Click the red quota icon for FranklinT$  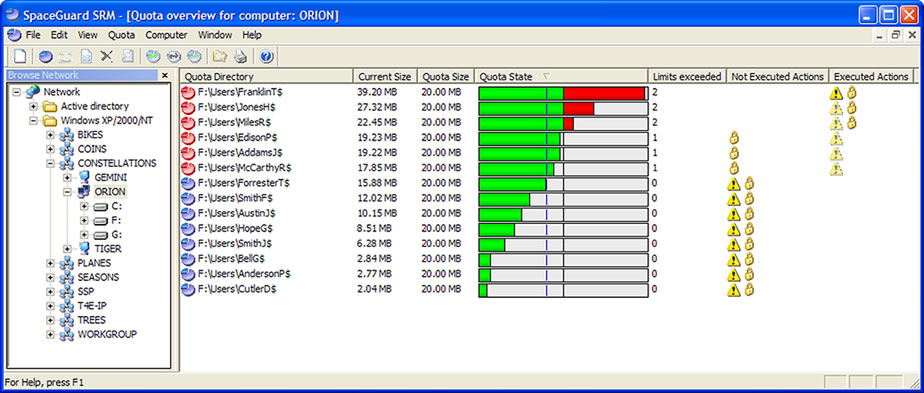[x=188, y=93]
